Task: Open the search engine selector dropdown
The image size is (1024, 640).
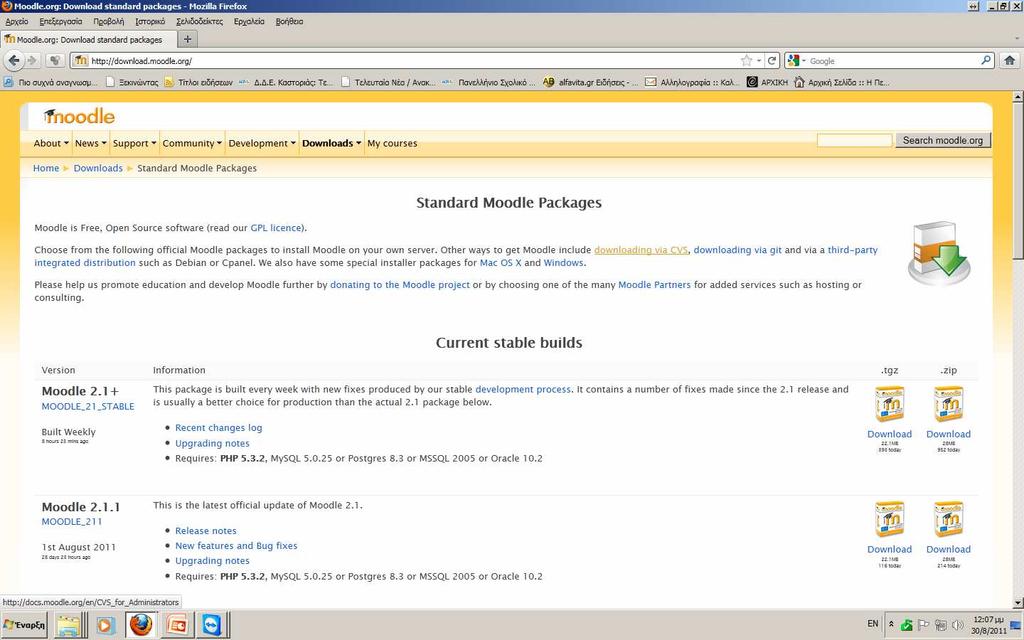Action: click(x=797, y=61)
